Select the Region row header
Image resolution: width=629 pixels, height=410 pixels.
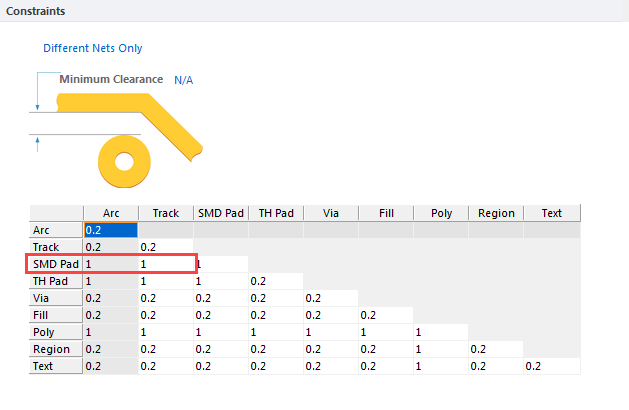[x=56, y=349]
